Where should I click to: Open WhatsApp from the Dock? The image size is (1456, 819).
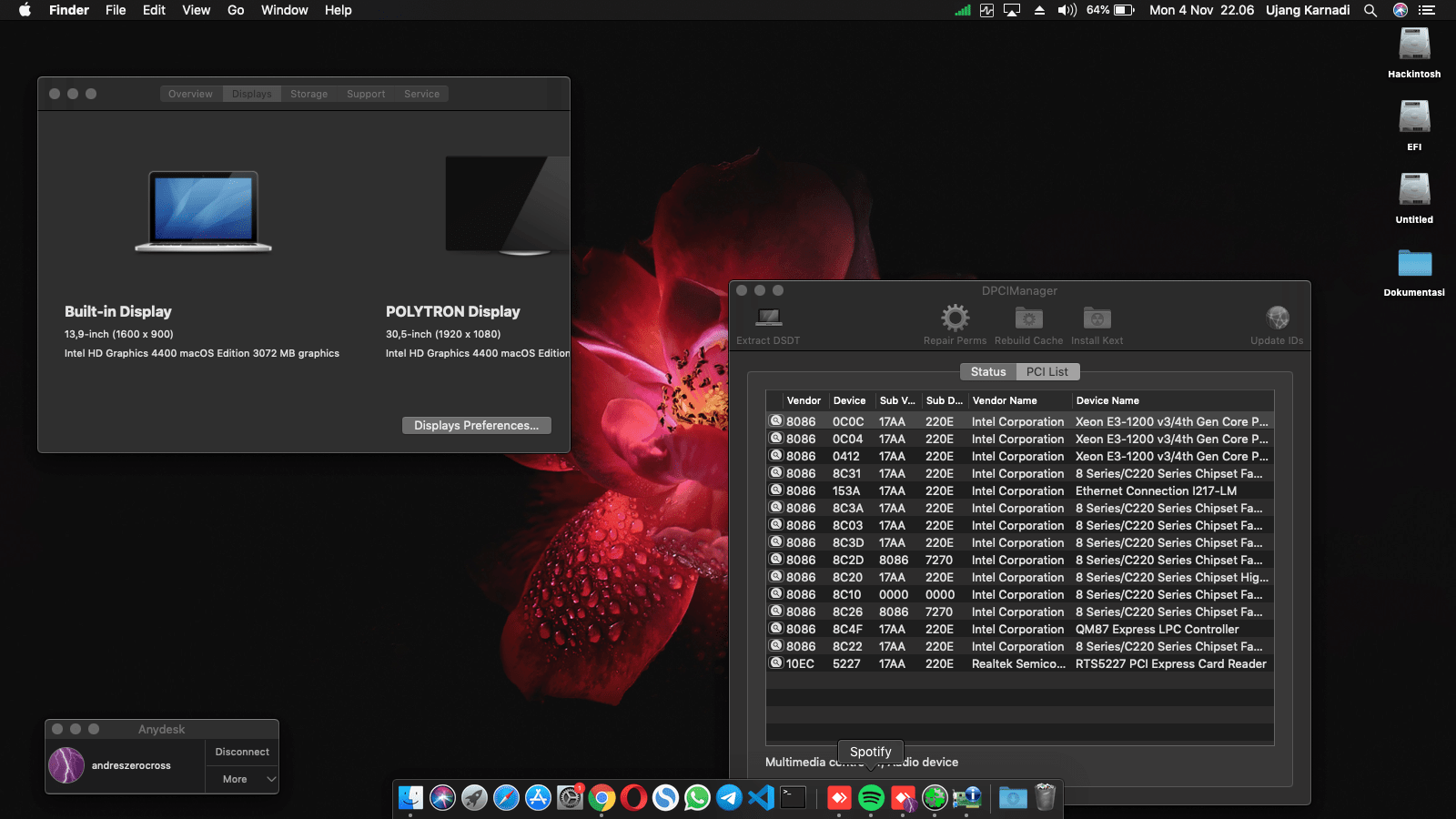696,798
